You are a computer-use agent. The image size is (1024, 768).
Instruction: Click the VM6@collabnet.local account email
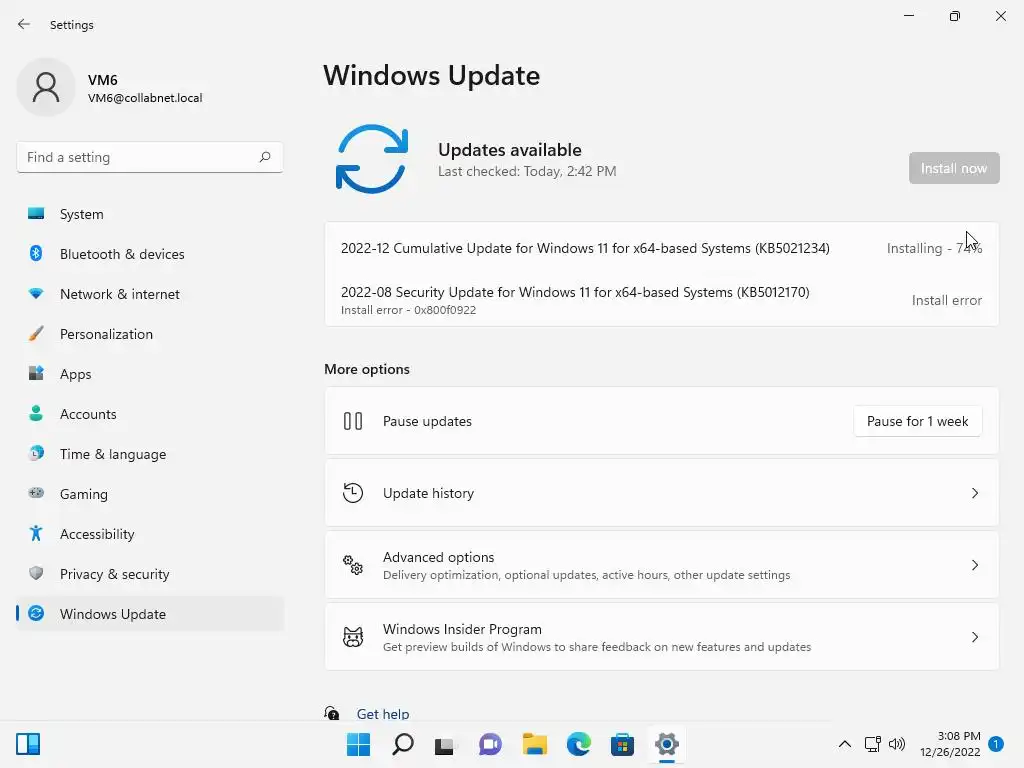(145, 98)
